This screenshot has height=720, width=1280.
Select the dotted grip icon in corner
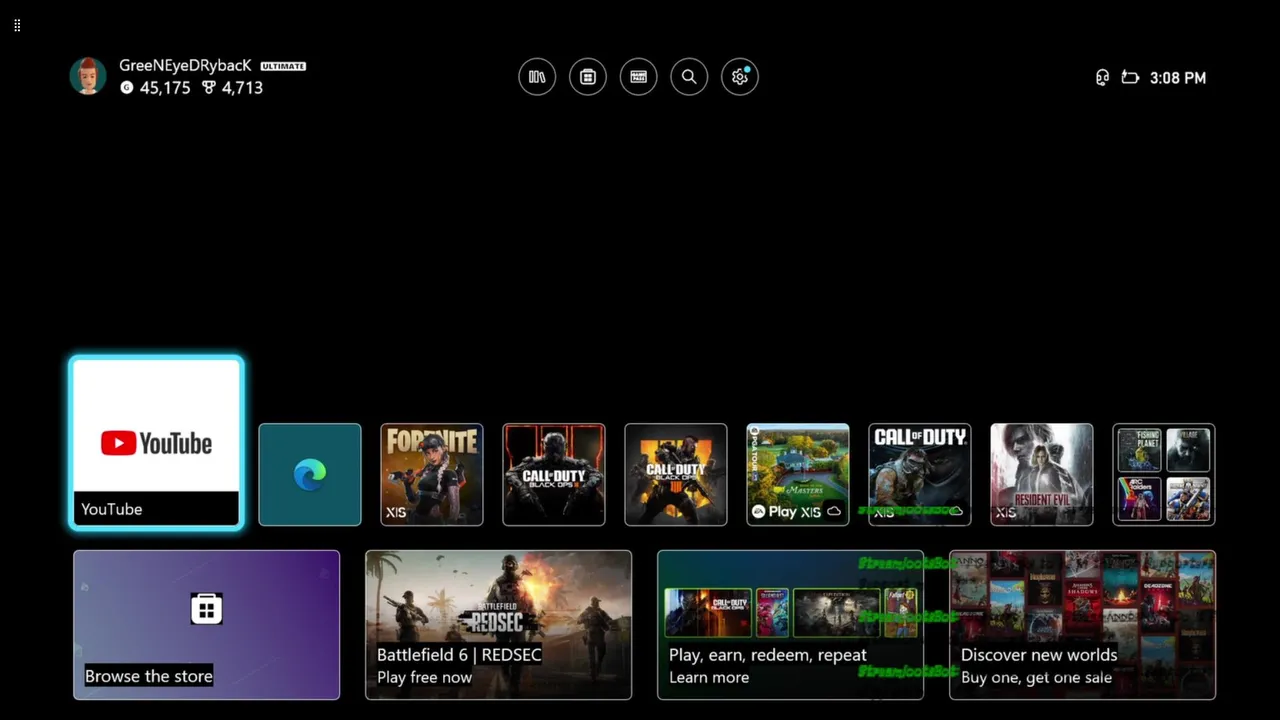(x=17, y=25)
